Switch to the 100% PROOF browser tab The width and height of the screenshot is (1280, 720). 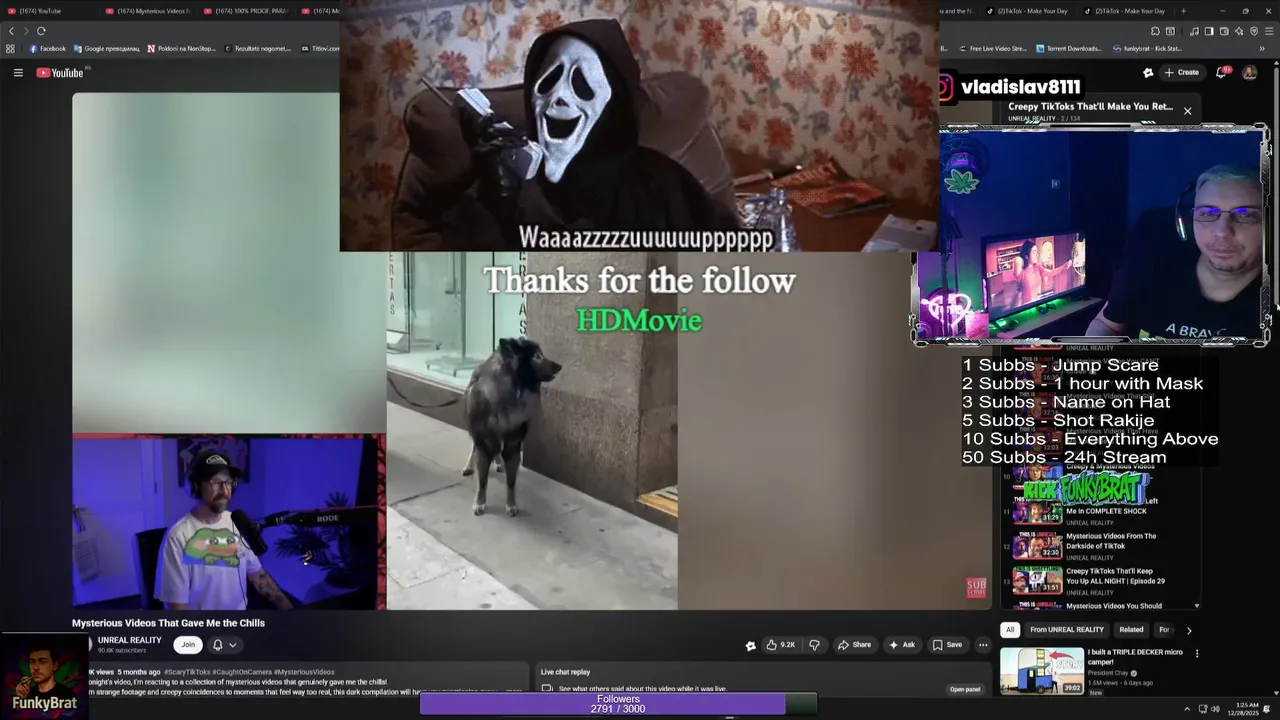coord(245,11)
